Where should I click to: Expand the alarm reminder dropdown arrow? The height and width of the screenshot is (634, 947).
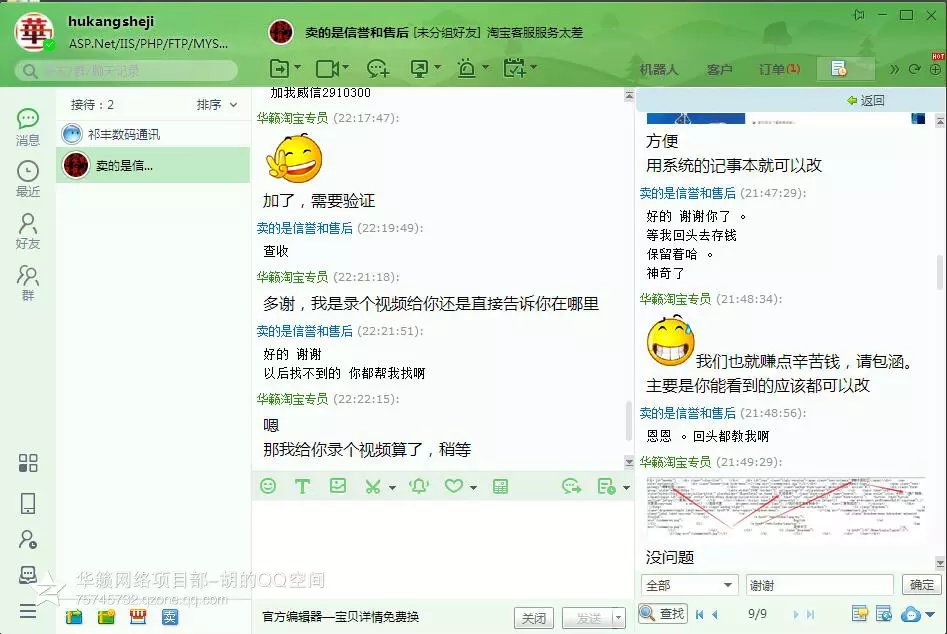[x=485, y=67]
